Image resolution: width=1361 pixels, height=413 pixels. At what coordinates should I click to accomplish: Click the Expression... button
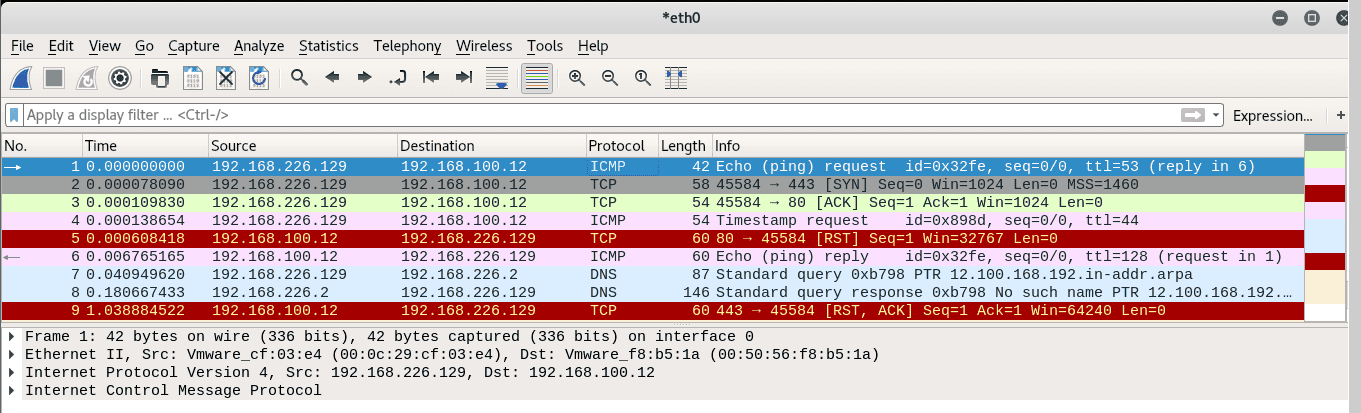point(1272,115)
